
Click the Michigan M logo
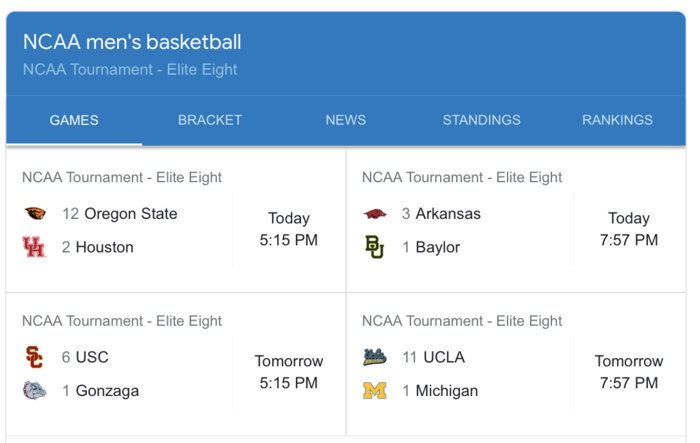point(375,391)
